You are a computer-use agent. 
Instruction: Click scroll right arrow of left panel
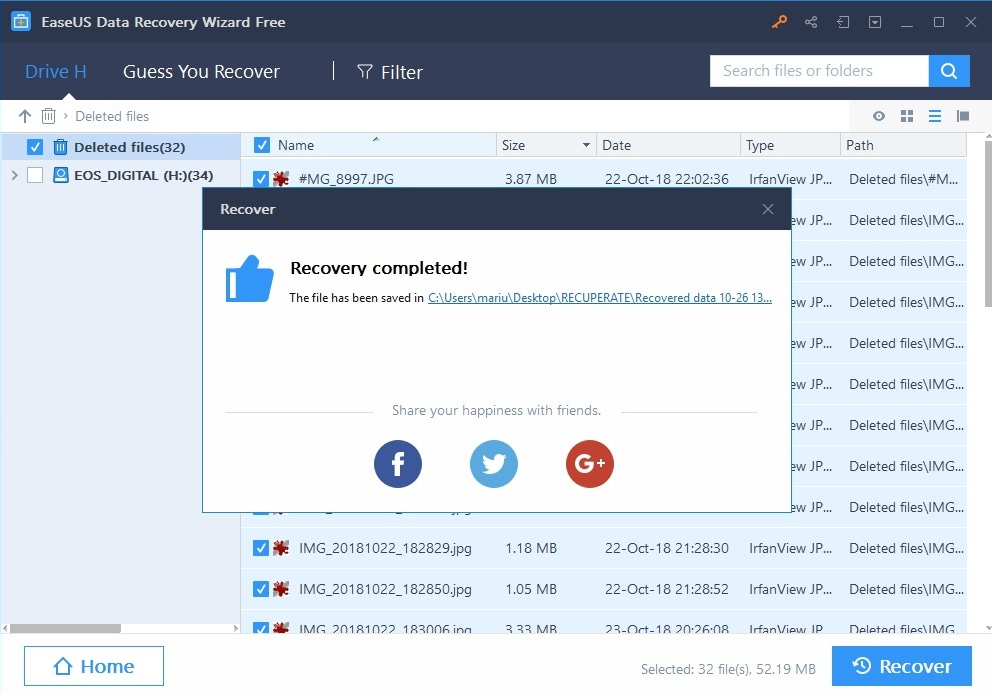point(236,628)
